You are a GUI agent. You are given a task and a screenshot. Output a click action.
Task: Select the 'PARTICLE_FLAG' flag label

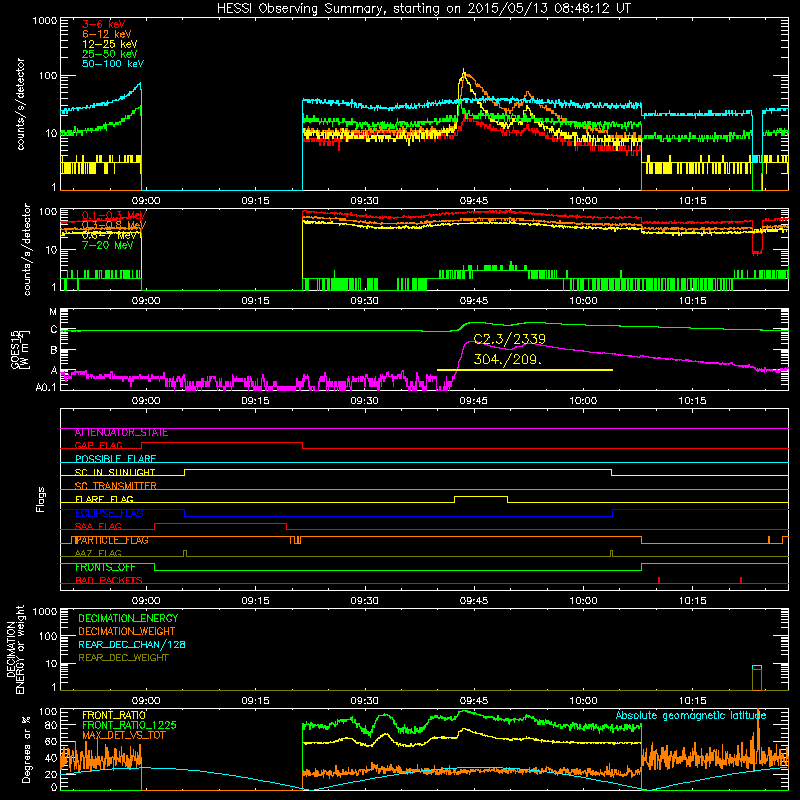[x=112, y=540]
